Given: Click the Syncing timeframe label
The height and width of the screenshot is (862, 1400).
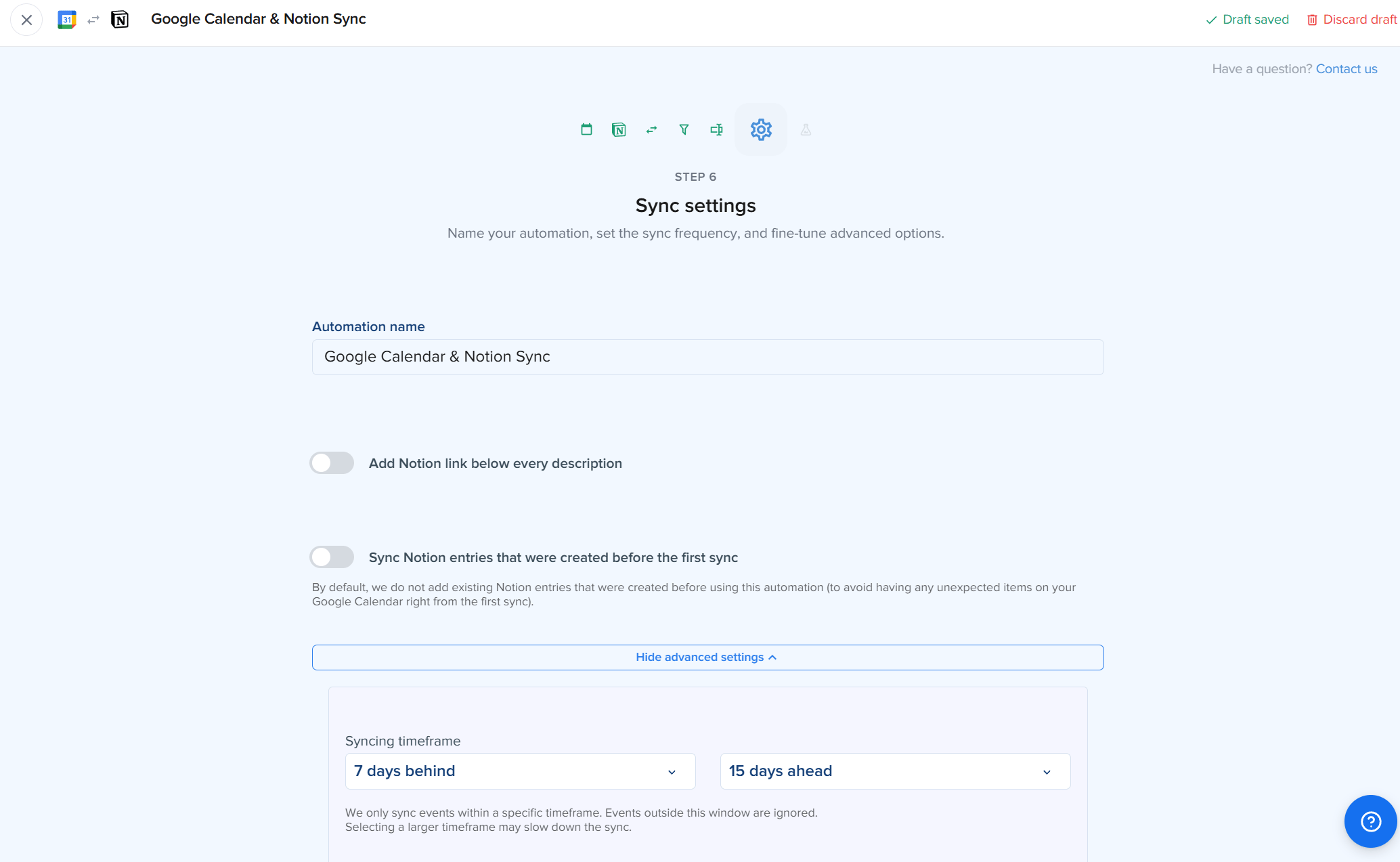Looking at the screenshot, I should [403, 741].
